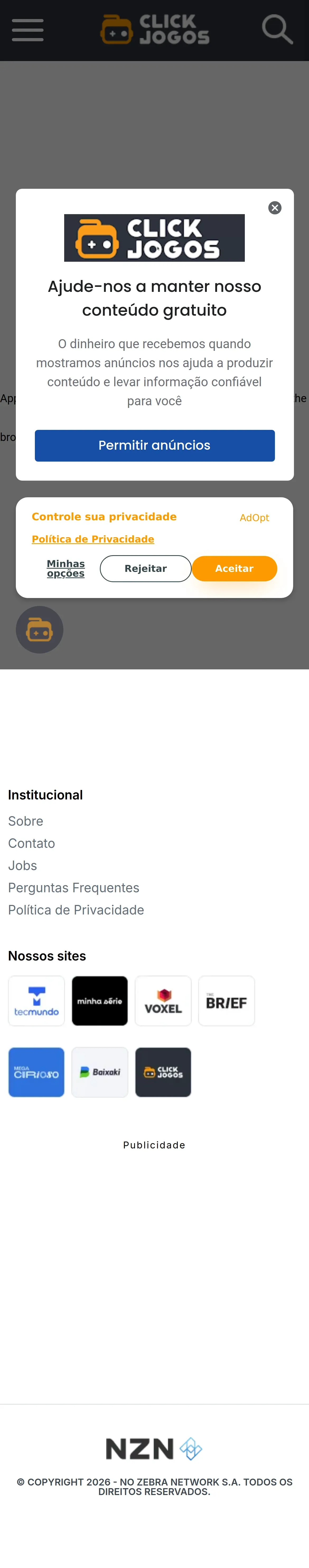The image size is (309, 1568).
Task: Open the Baixaki site tile
Action: click(x=100, y=1073)
